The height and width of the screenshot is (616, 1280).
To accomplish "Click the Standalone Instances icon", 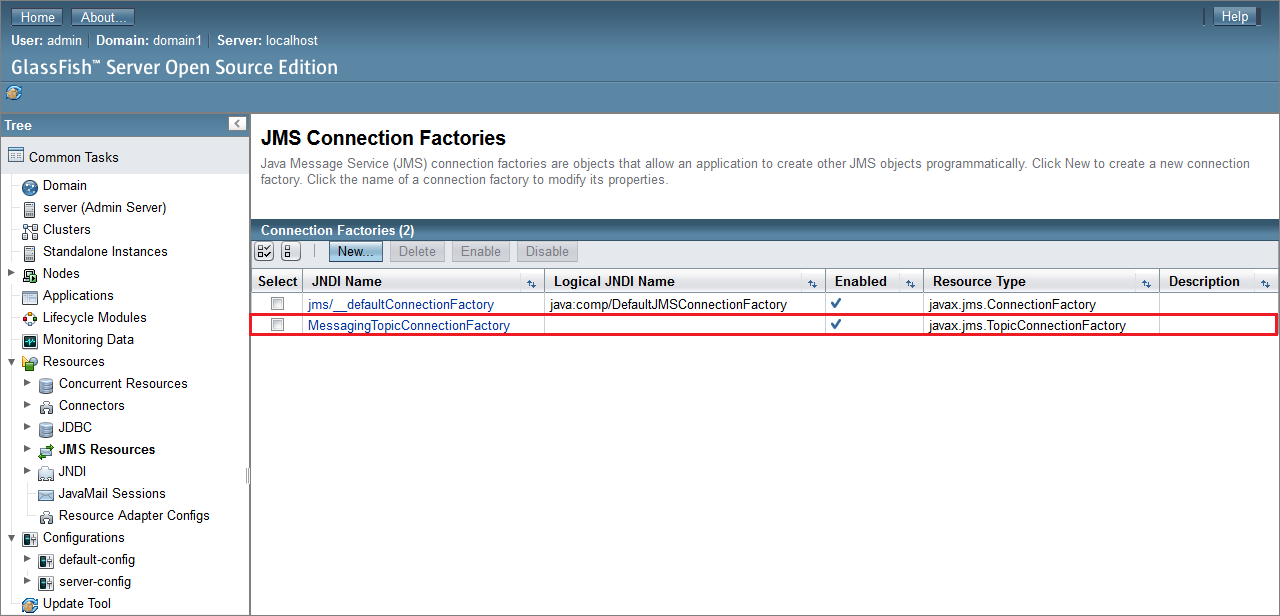I will pos(30,252).
